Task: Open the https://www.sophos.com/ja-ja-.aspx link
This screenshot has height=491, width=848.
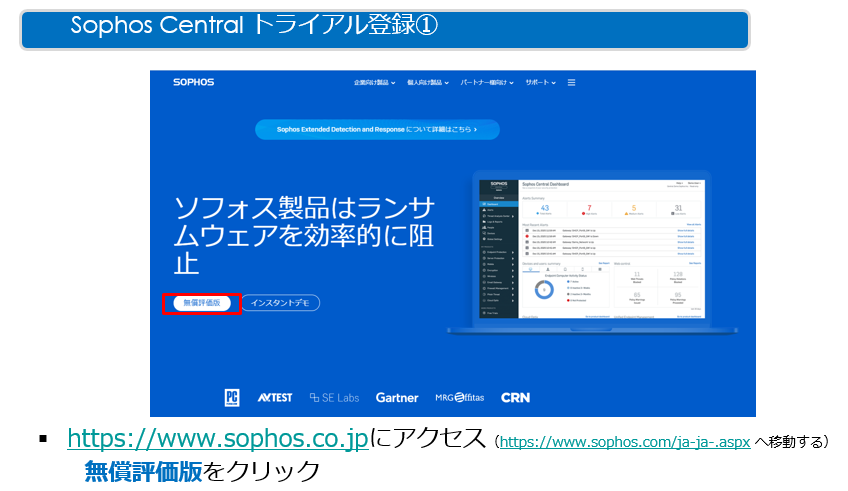Action: click(x=625, y=442)
